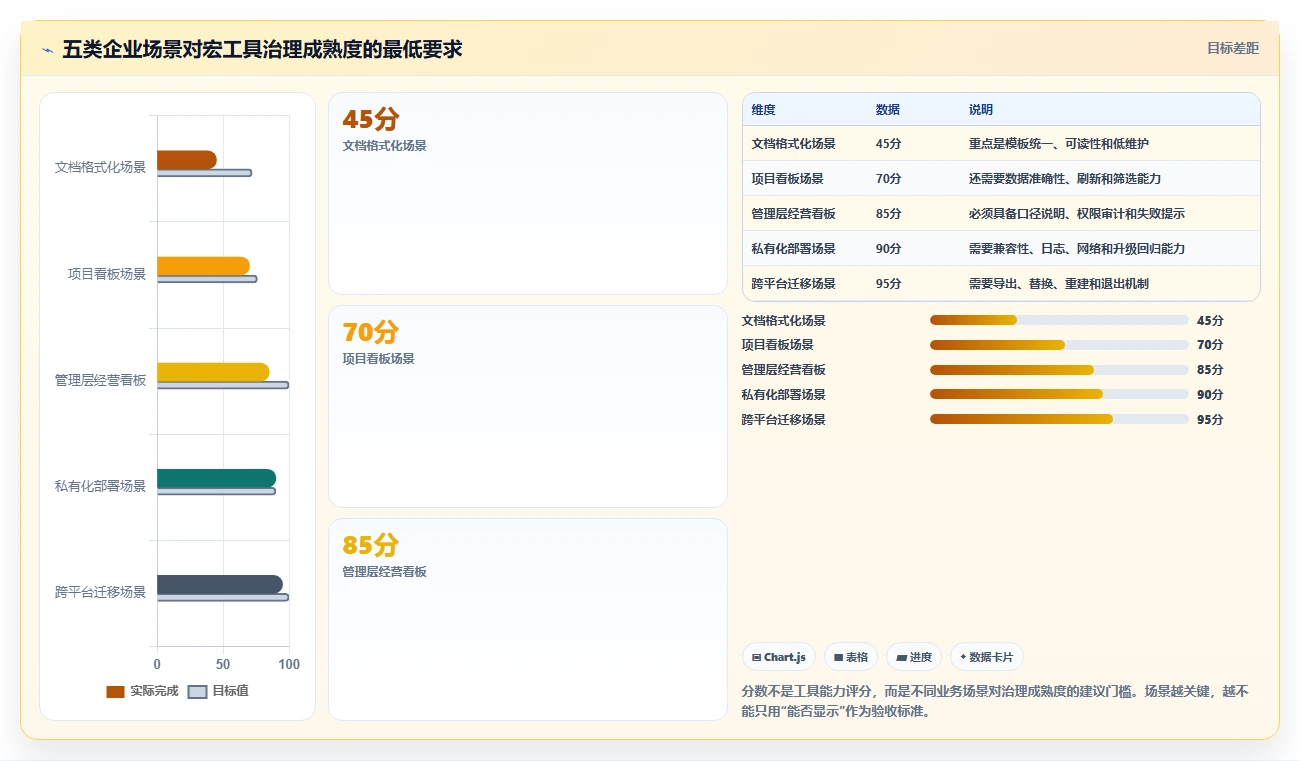Select the 85分 data card
Viewport: 1300px width, 761px height.
pos(527,619)
